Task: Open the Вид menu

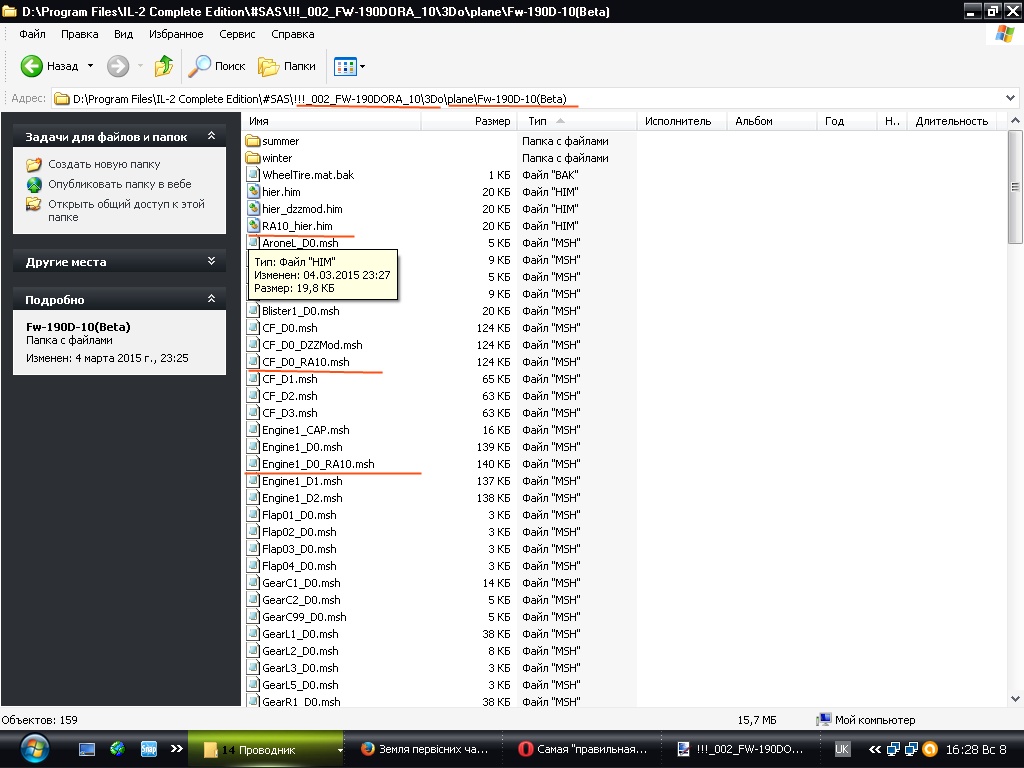Action: (123, 34)
